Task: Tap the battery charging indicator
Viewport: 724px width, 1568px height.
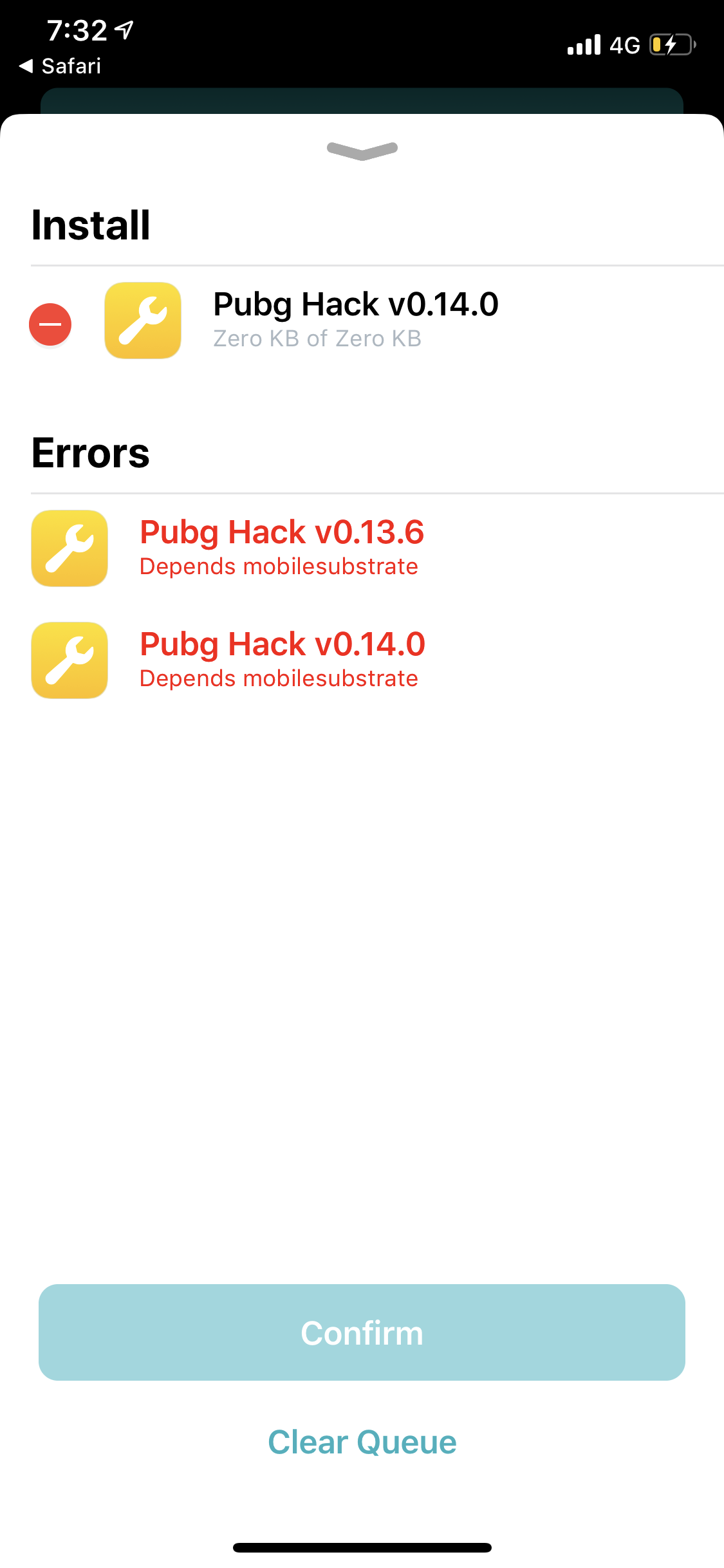Action: [x=673, y=45]
